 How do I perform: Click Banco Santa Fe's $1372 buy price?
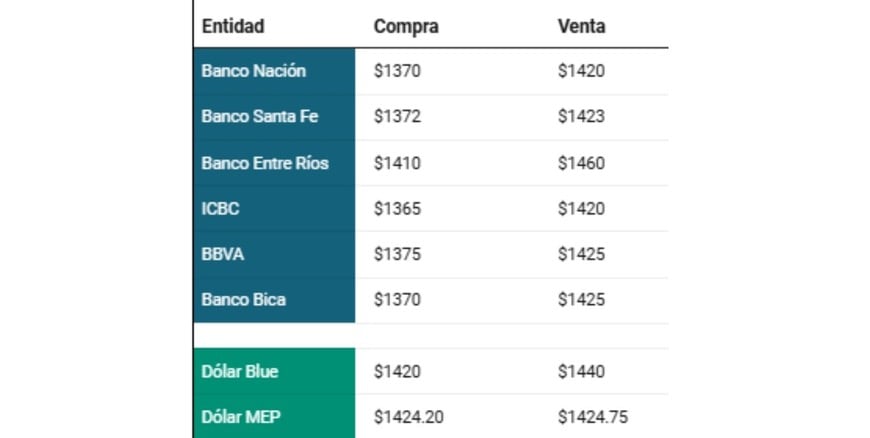point(397,116)
